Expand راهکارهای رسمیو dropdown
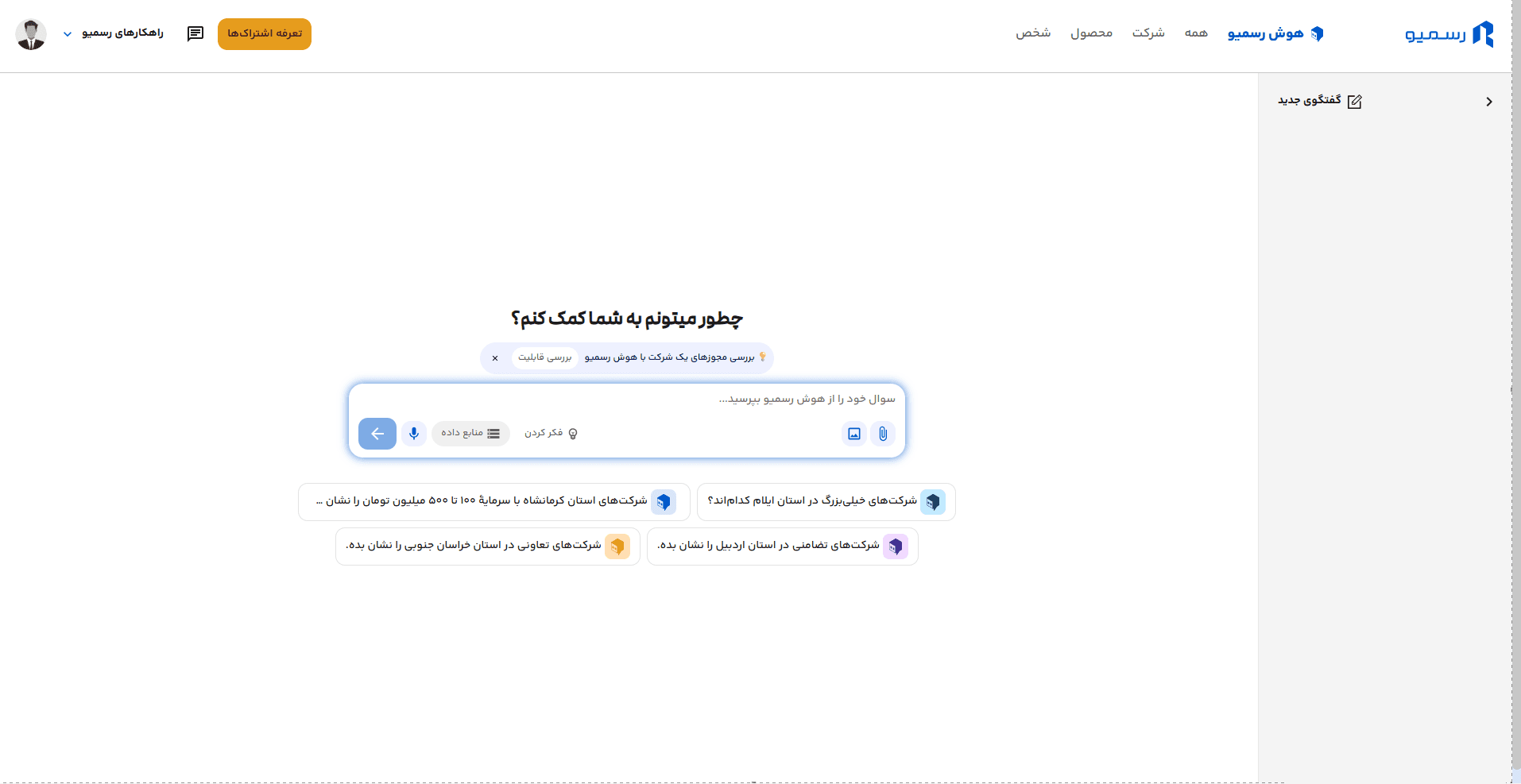 (114, 33)
